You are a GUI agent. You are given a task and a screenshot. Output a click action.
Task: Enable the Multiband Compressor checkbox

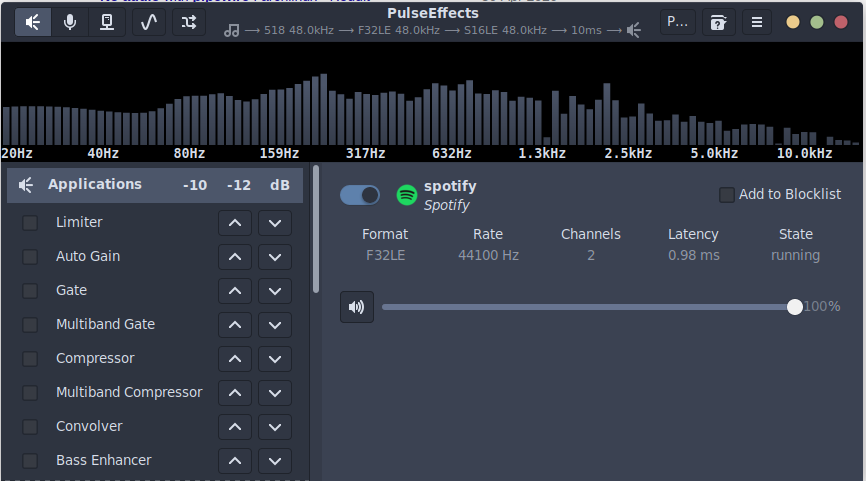pyautogui.click(x=30, y=393)
